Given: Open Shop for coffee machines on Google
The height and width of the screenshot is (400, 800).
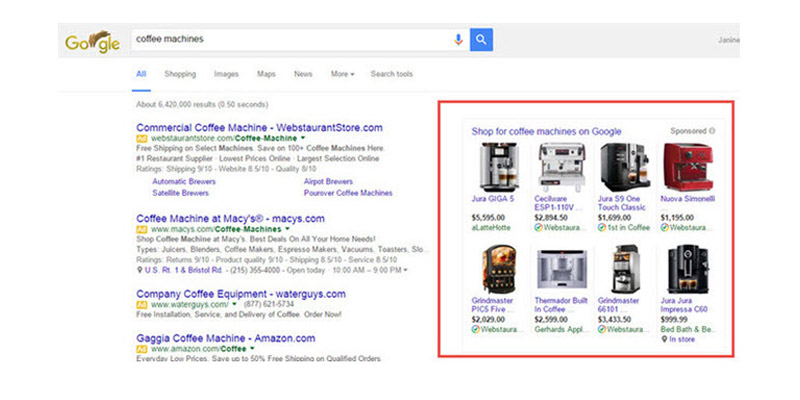Looking at the screenshot, I should pos(546,132).
